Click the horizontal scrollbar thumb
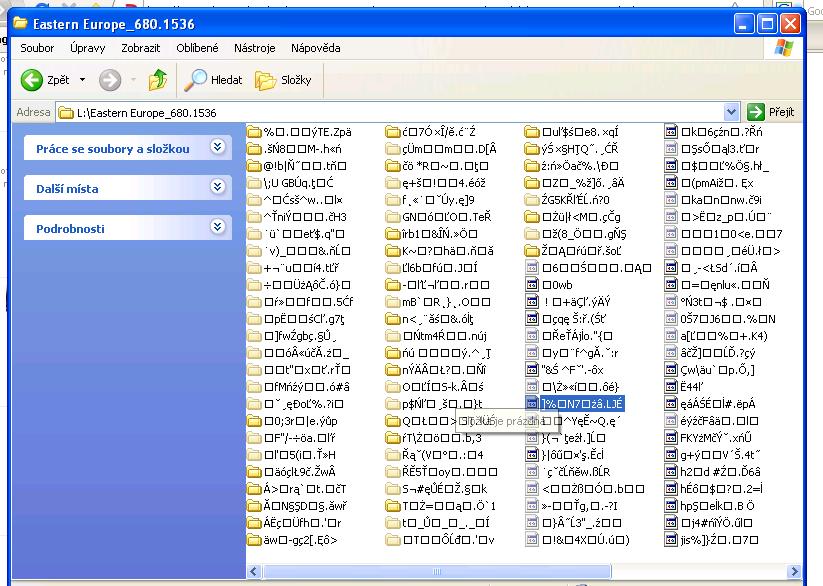Image resolution: width=823 pixels, height=586 pixels. (437, 571)
